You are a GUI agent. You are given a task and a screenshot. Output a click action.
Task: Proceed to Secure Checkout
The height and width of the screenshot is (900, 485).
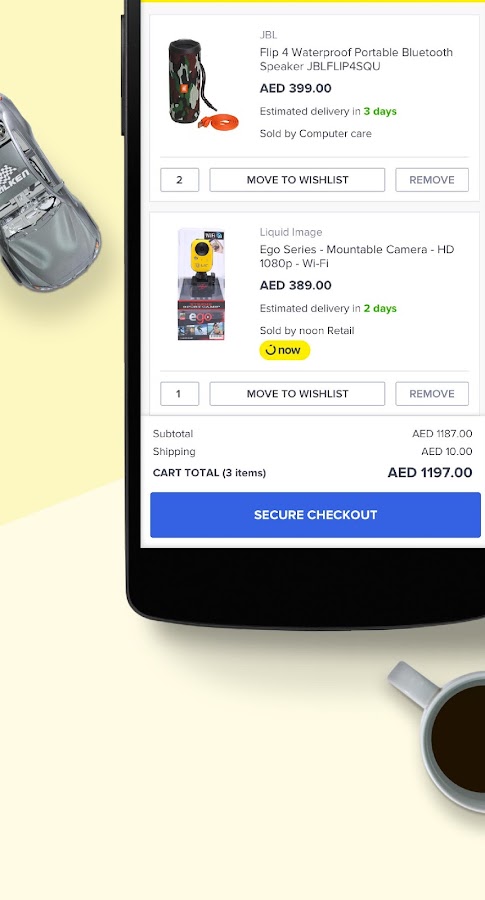click(x=316, y=515)
